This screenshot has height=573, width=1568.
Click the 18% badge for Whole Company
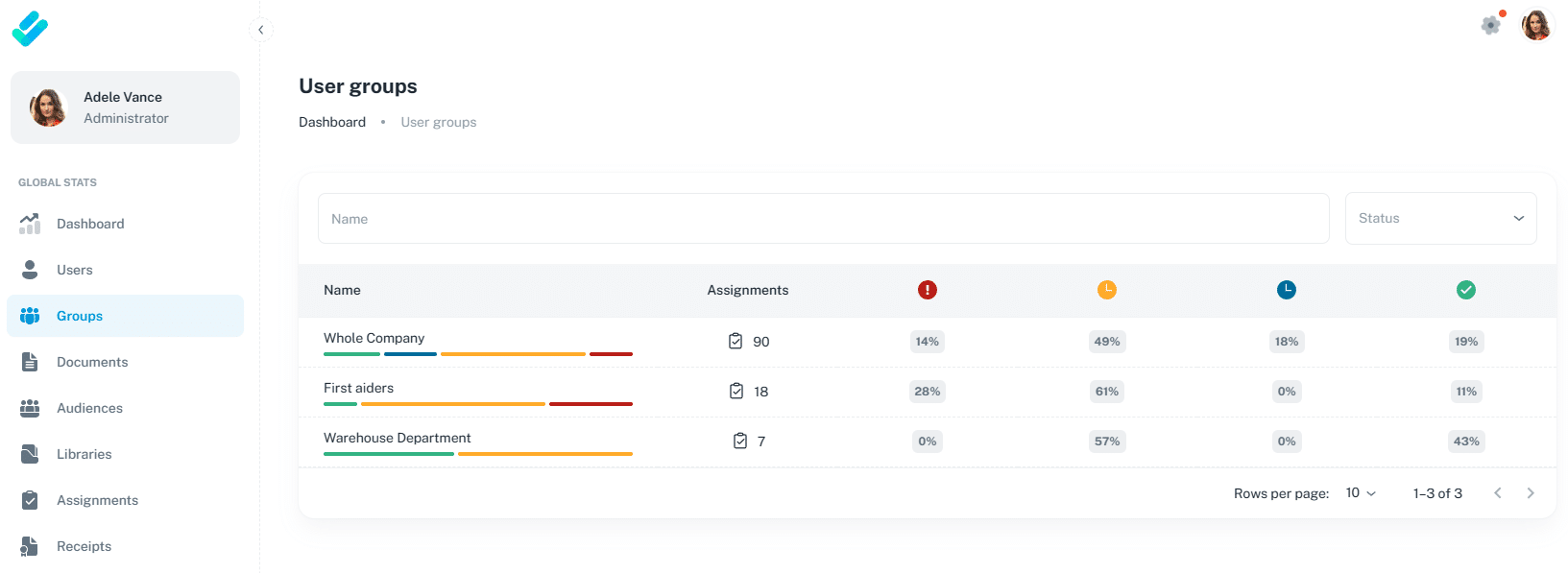[x=1287, y=342]
